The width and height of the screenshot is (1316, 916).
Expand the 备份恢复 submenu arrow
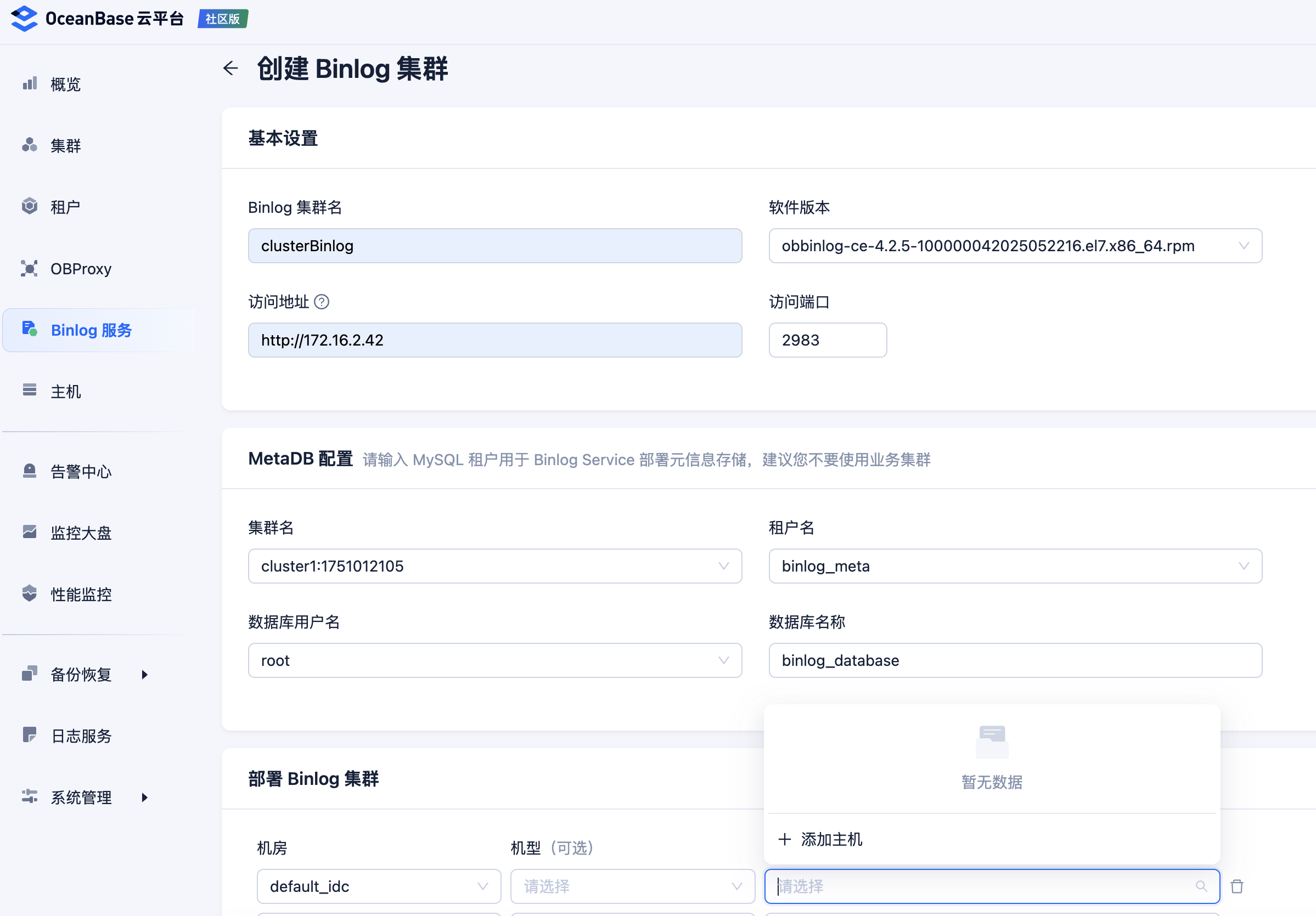coord(145,674)
